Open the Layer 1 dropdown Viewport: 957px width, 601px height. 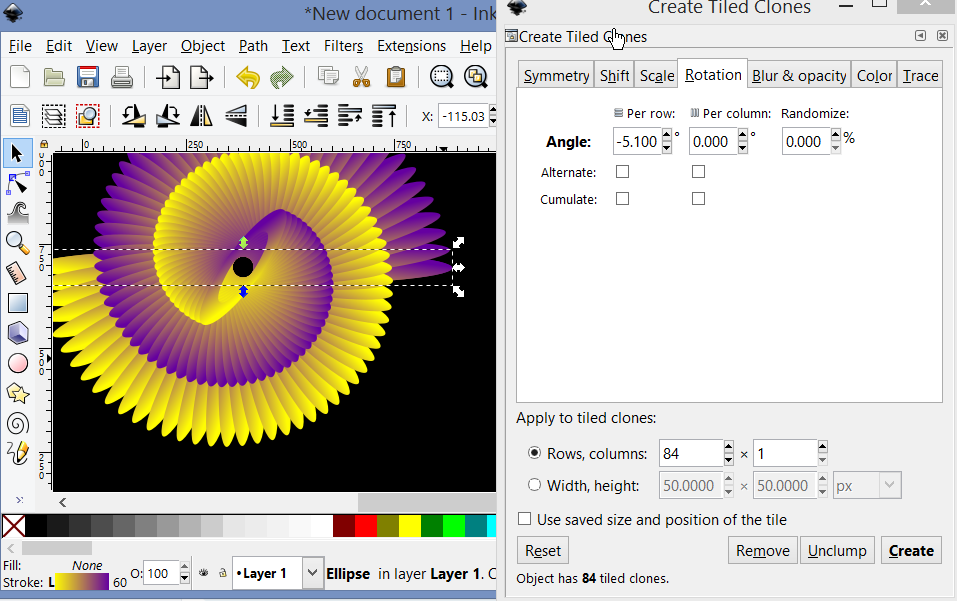312,573
